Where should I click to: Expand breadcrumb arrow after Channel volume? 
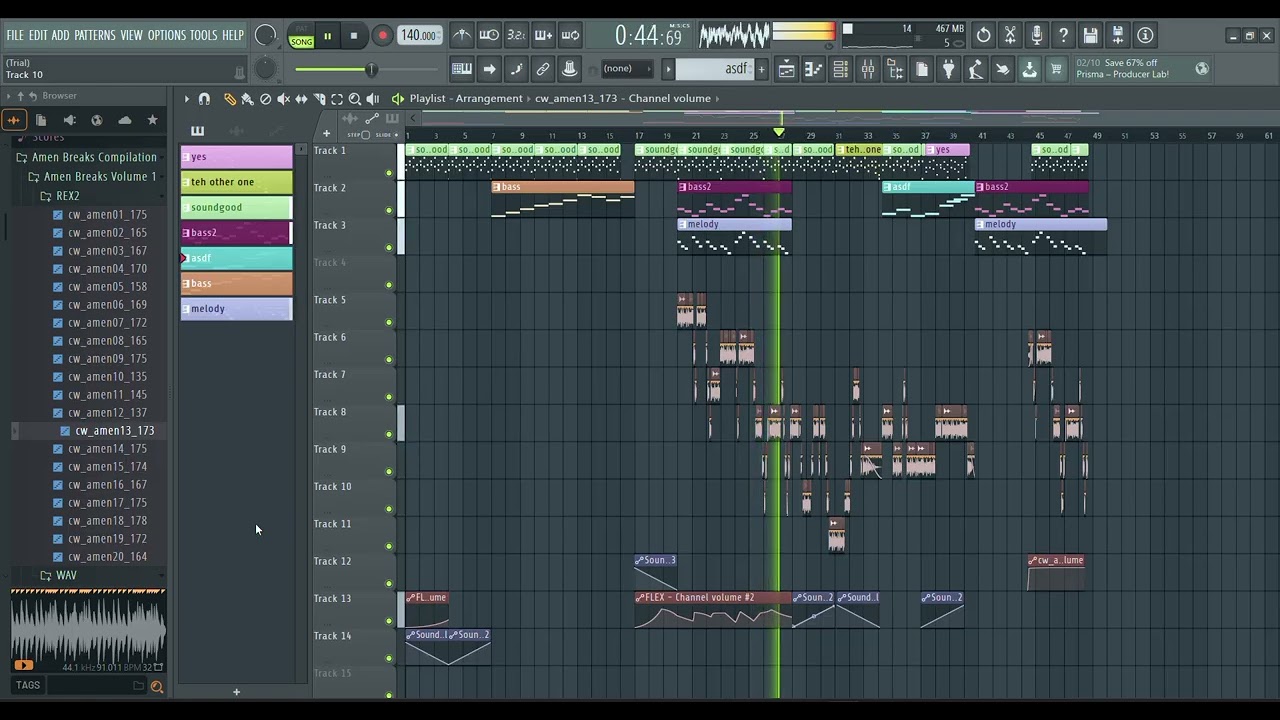point(717,99)
